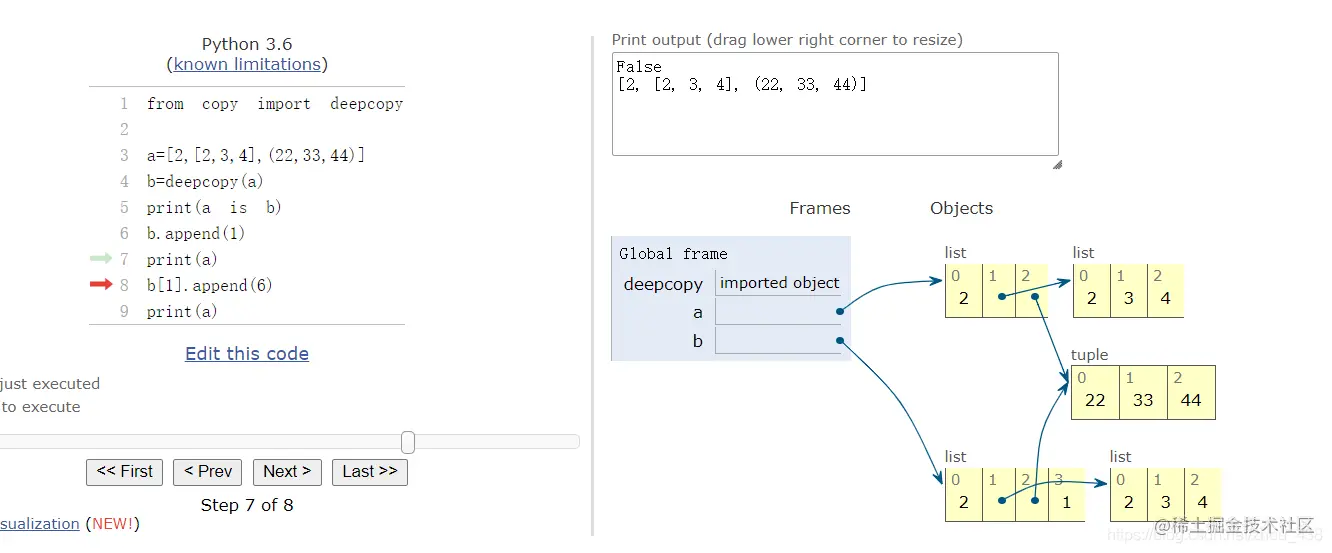Jump to start with << First button
Image resolution: width=1332 pixels, height=553 pixels.
[x=125, y=472]
